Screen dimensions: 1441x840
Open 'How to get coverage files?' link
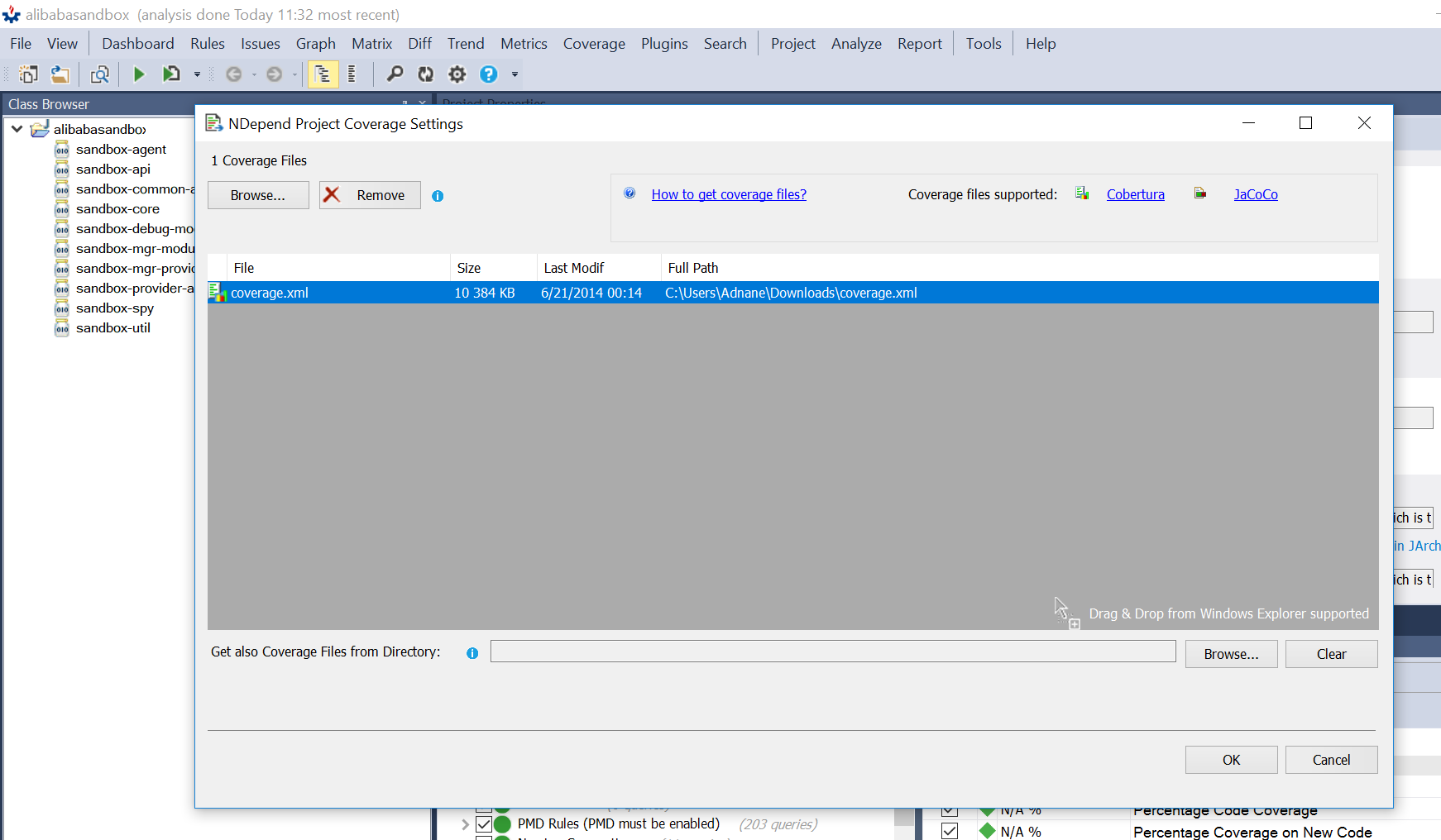pos(729,194)
